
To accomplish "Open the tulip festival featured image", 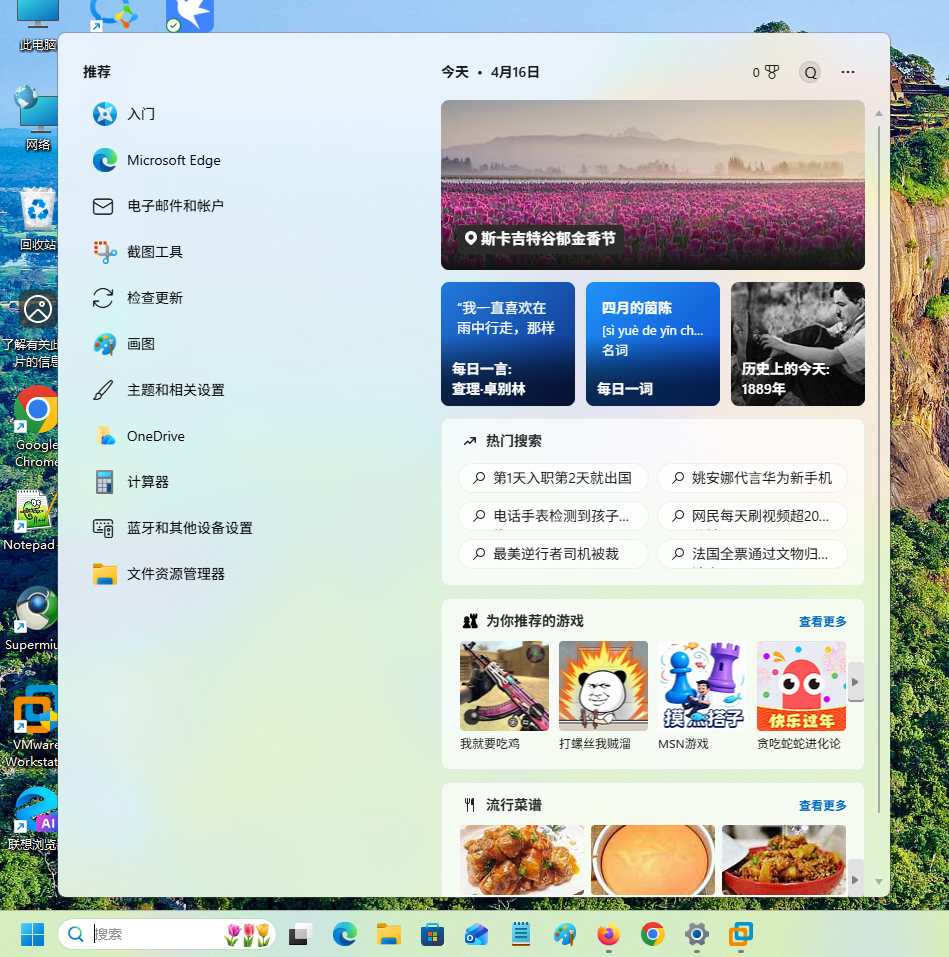I will pos(652,185).
